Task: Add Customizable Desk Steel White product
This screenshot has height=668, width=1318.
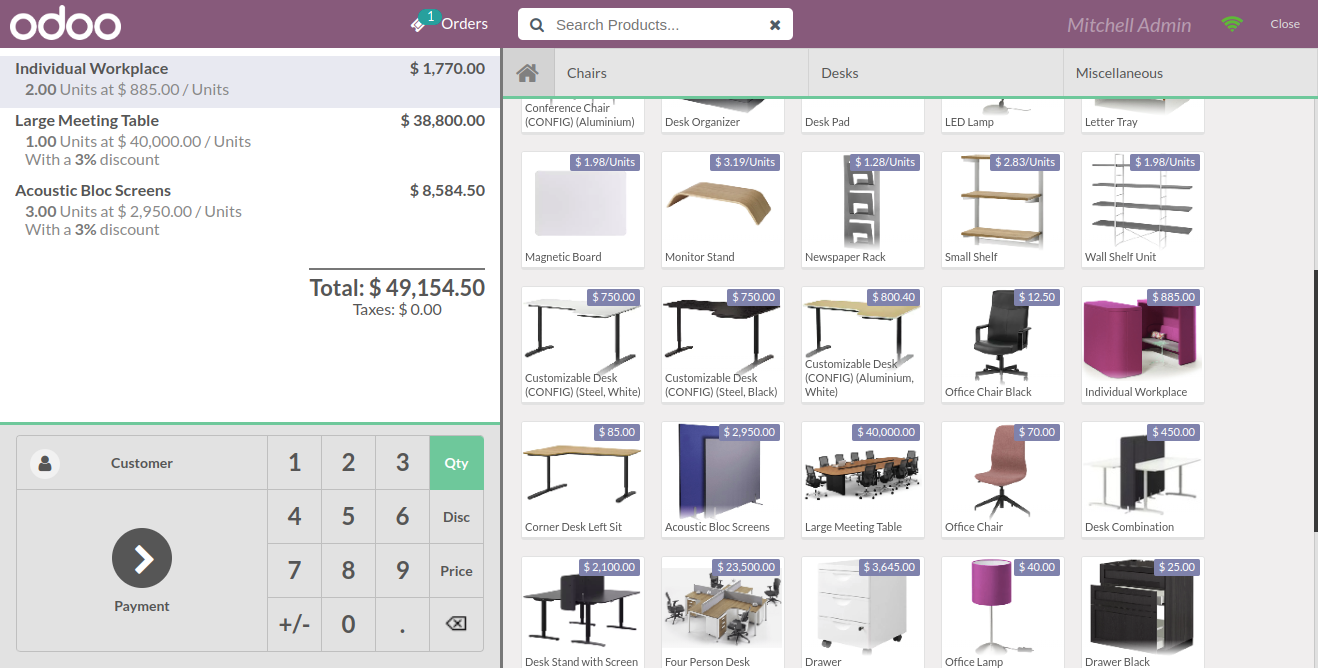Action: pyautogui.click(x=583, y=345)
